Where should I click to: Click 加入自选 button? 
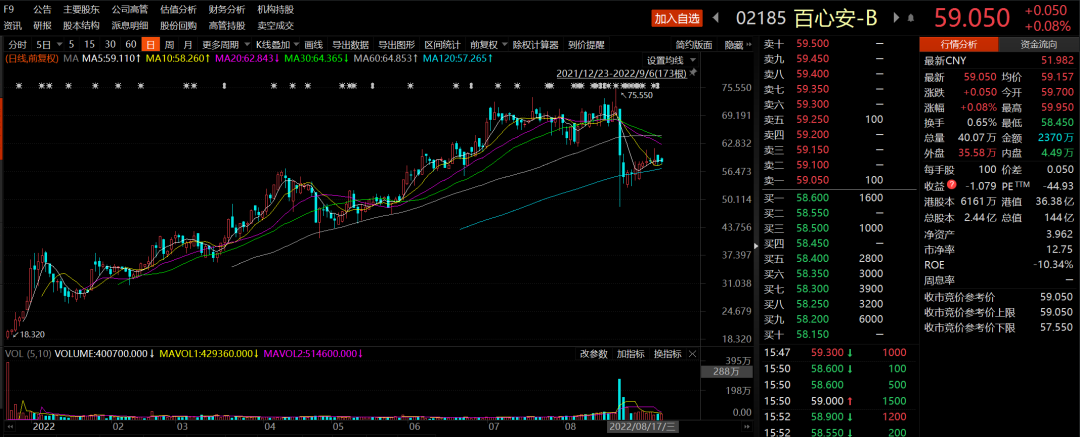coord(678,18)
